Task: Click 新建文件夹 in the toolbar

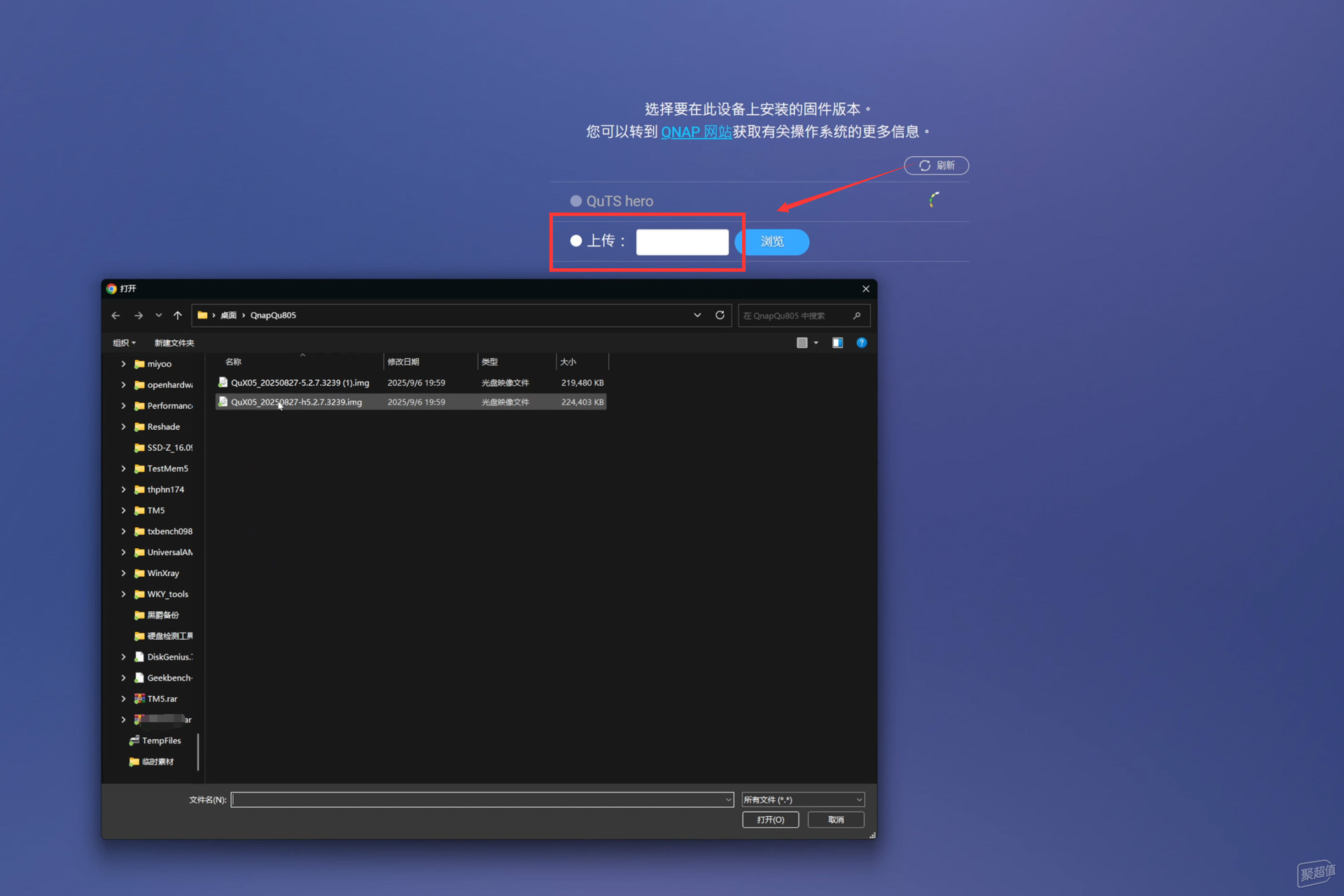Action: click(174, 343)
